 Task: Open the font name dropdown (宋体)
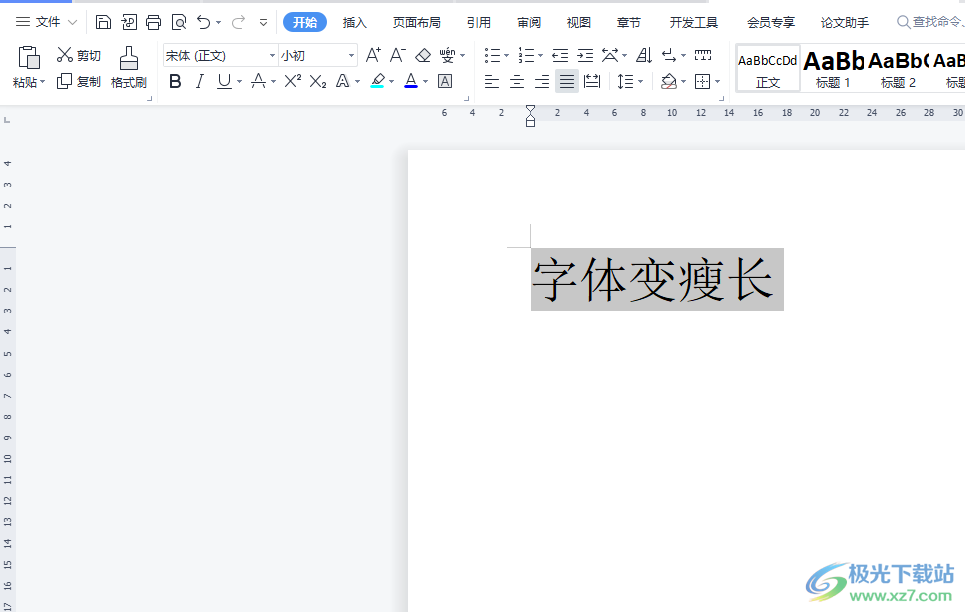pyautogui.click(x=272, y=55)
